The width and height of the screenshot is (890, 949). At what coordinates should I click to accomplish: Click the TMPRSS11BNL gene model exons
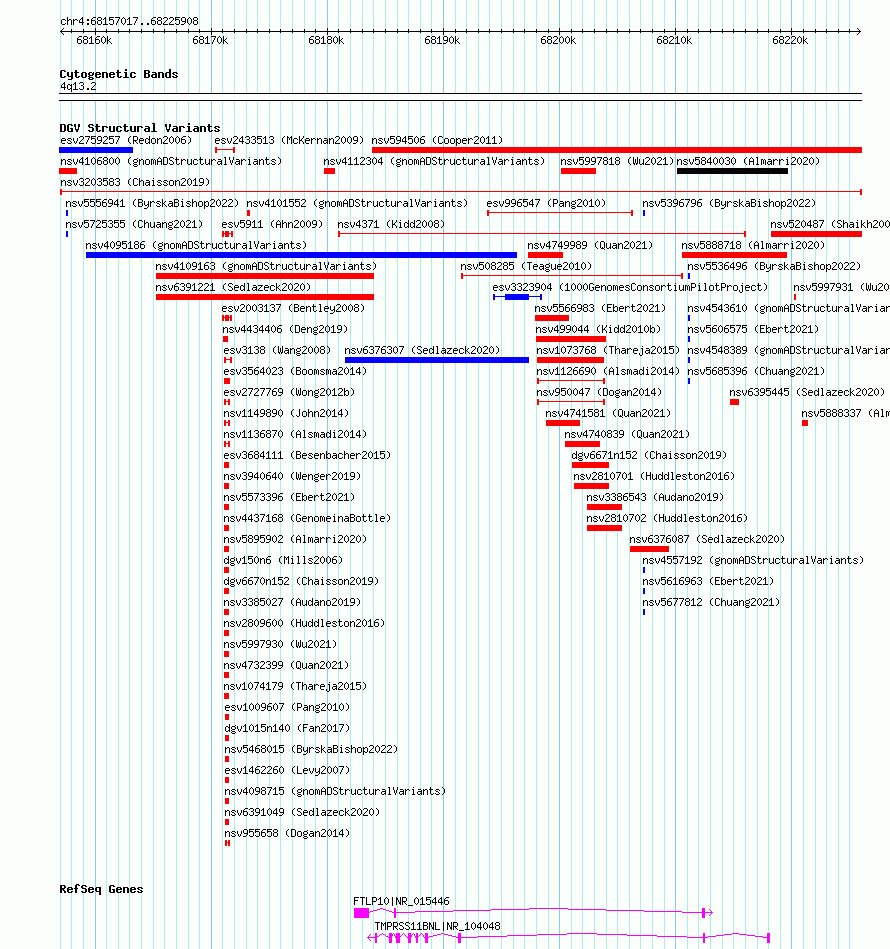[569, 938]
